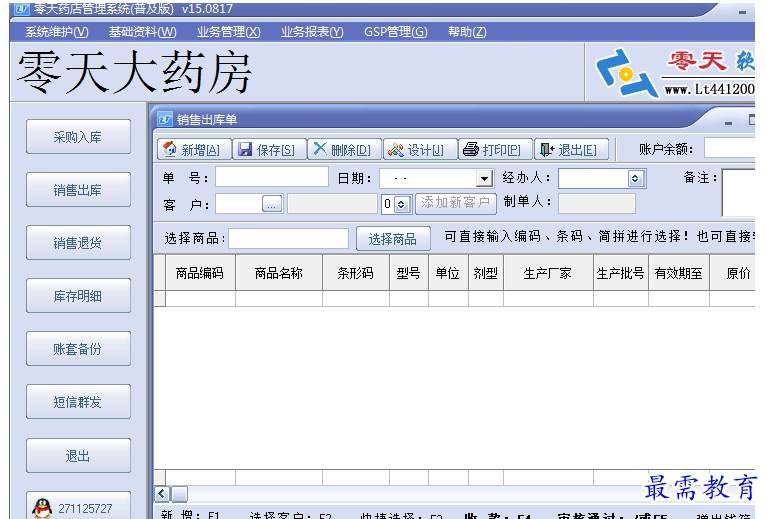The height and width of the screenshot is (519, 766).
Task: Click the 商品名称 column header
Action: pos(279,273)
